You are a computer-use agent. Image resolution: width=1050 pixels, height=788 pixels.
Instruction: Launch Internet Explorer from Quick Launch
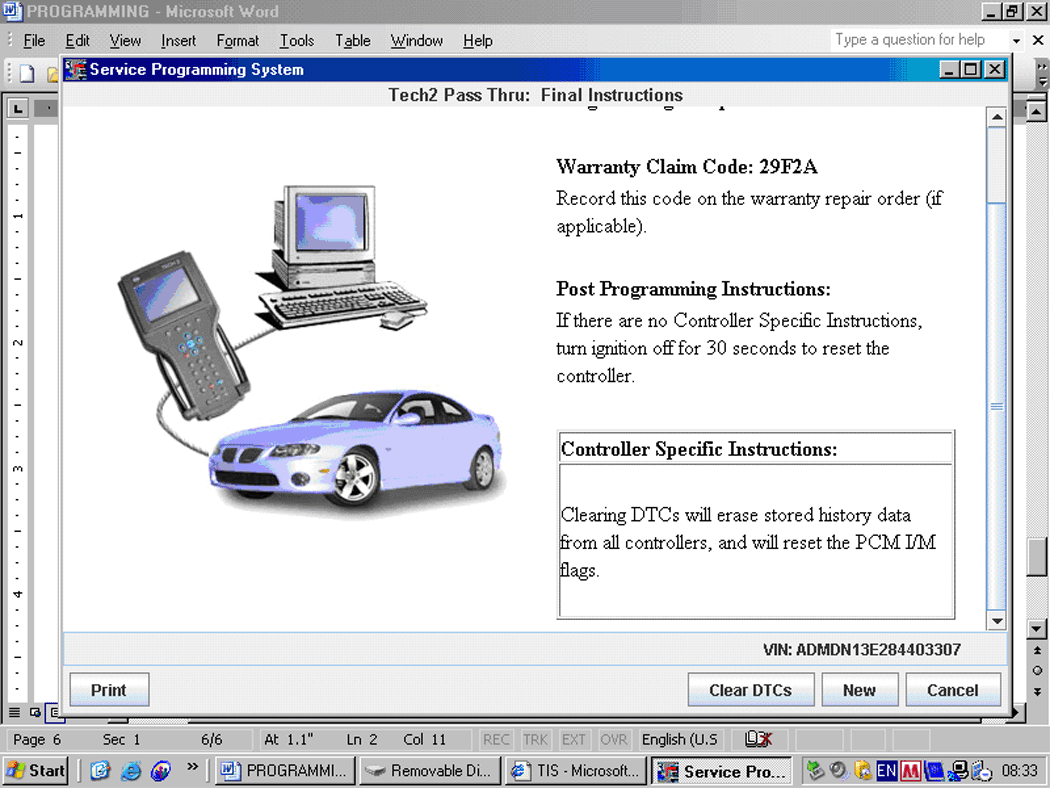130,771
